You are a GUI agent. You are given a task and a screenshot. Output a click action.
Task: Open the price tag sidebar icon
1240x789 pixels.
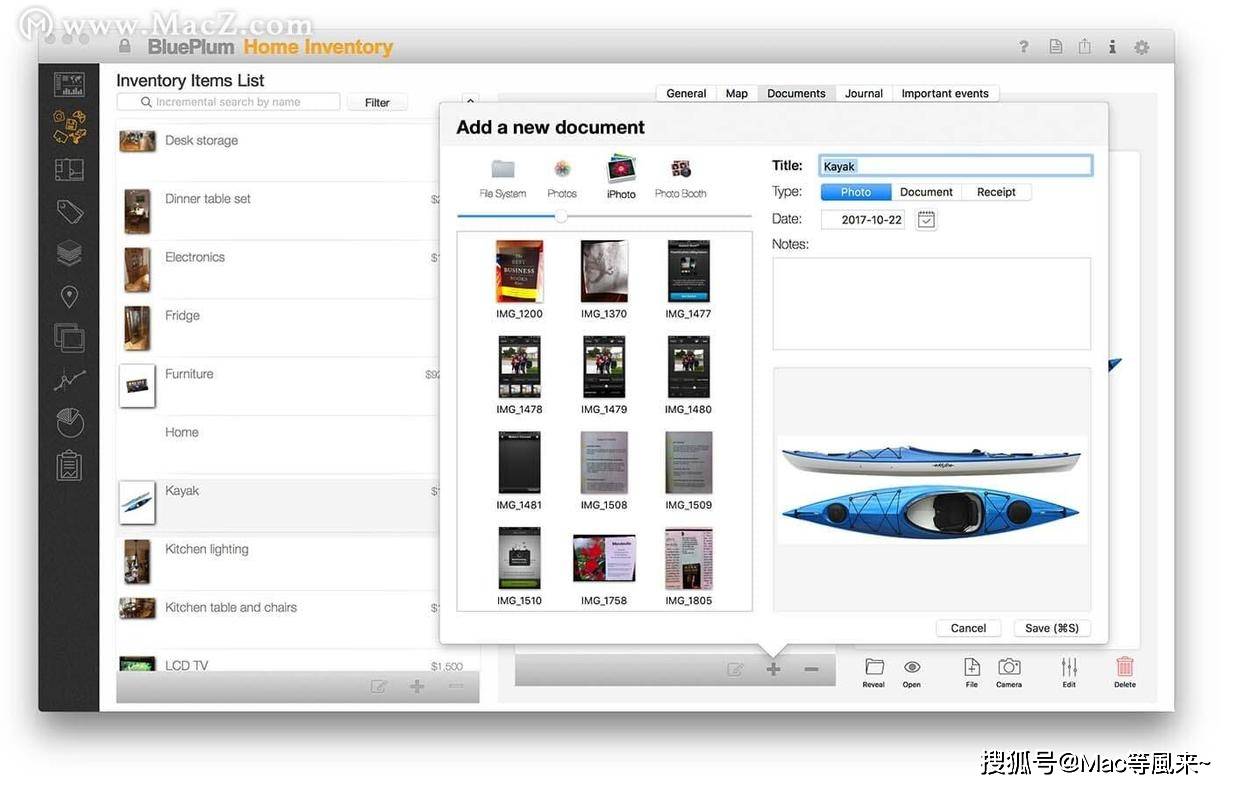click(x=69, y=211)
